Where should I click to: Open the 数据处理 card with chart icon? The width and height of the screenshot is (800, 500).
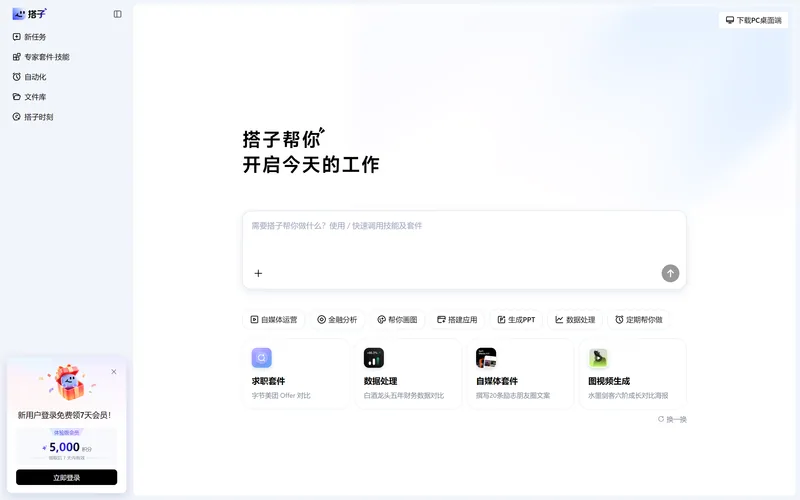coord(408,373)
